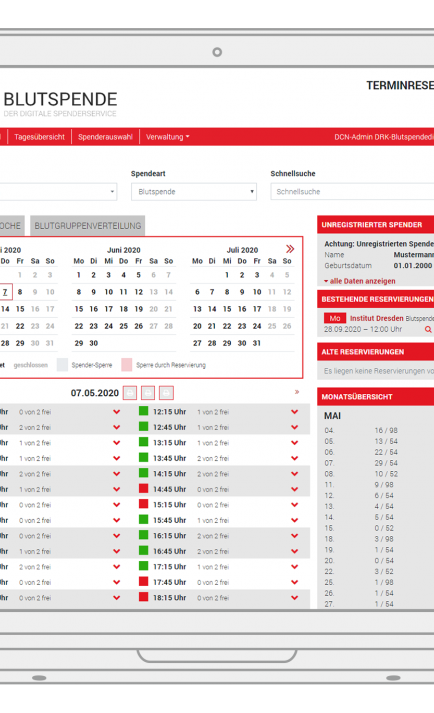Viewport: 434px width, 713px height.
Task: Expand the 18:15 Uhr slot row
Action: [x=294, y=598]
